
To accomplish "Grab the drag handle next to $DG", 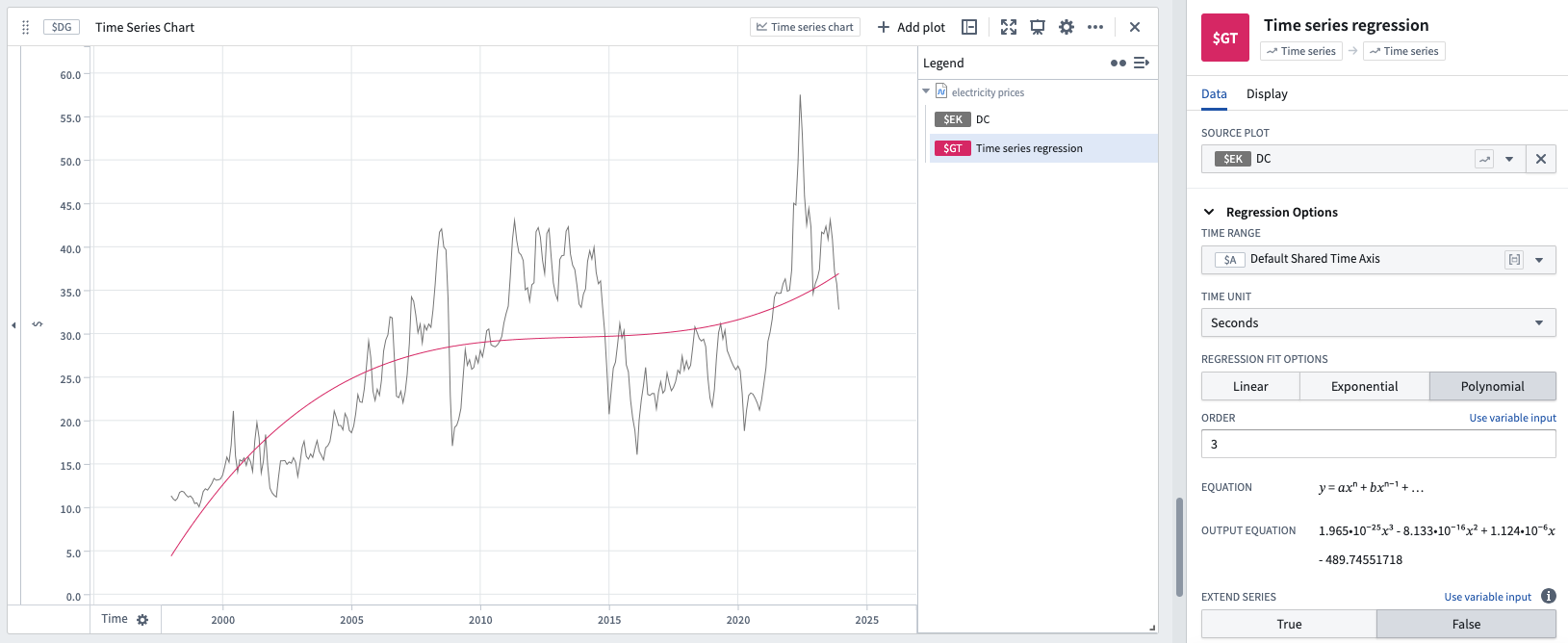I will click(x=26, y=27).
